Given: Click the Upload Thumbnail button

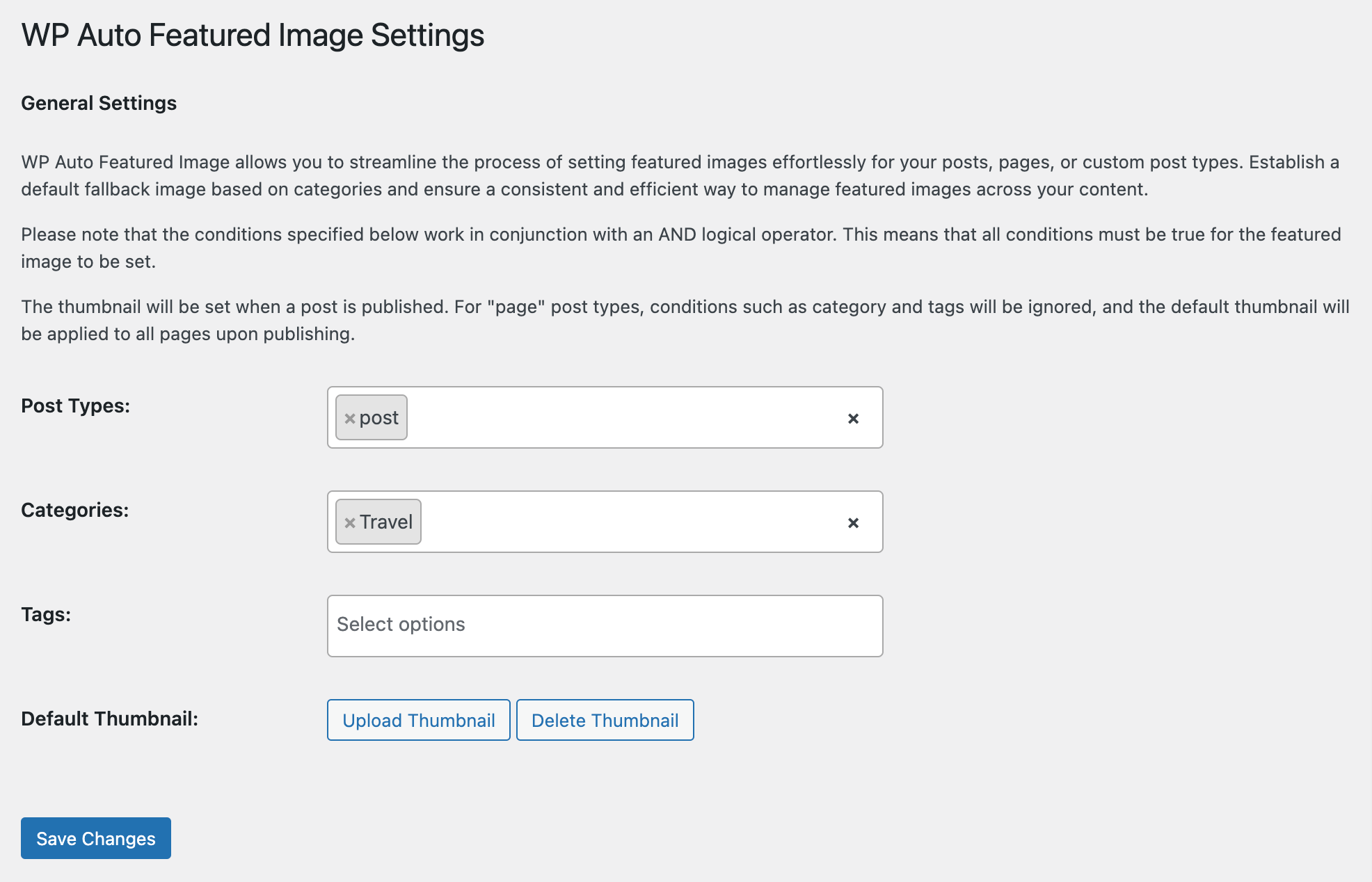Looking at the screenshot, I should click(418, 720).
